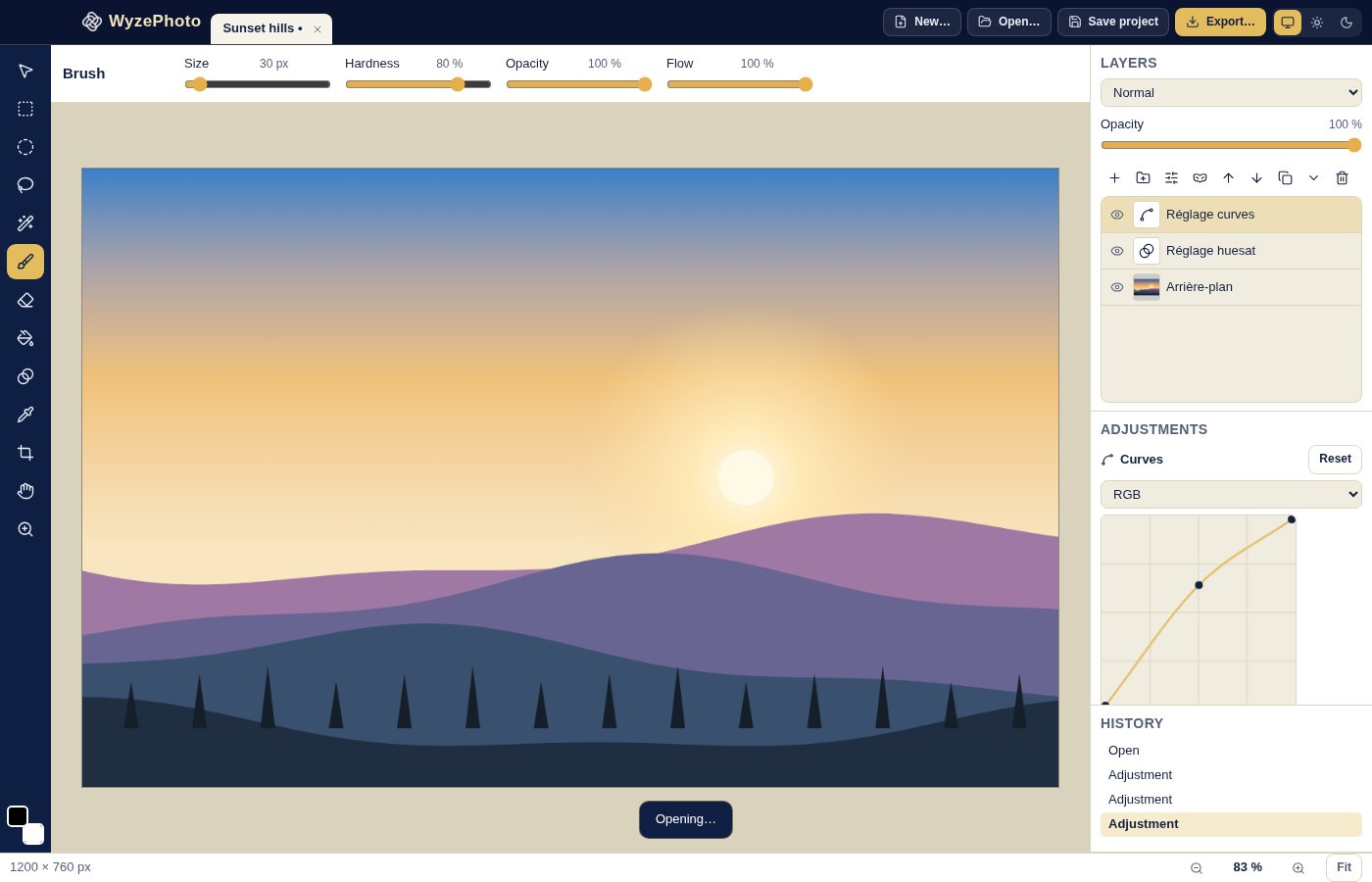The width and height of the screenshot is (1372, 882).
Task: Select the Hand tool
Action: pos(25,491)
